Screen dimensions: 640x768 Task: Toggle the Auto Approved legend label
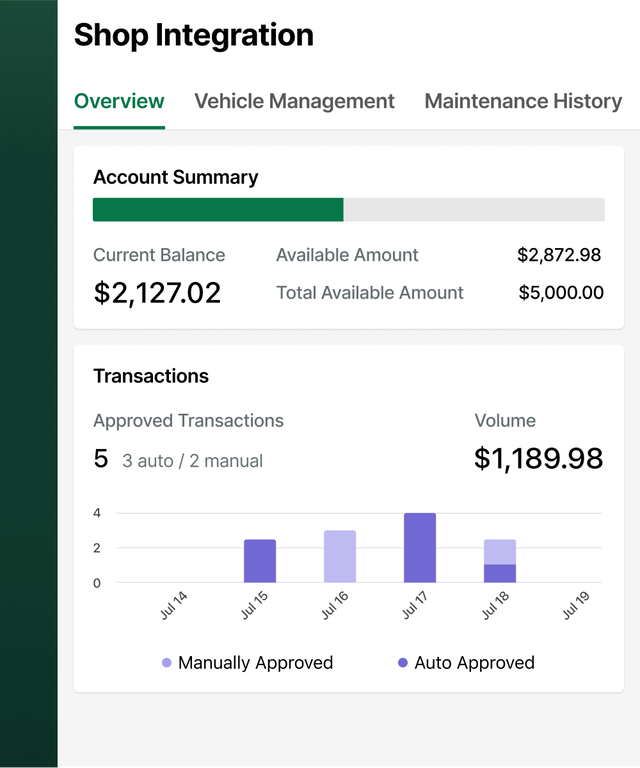(x=474, y=663)
